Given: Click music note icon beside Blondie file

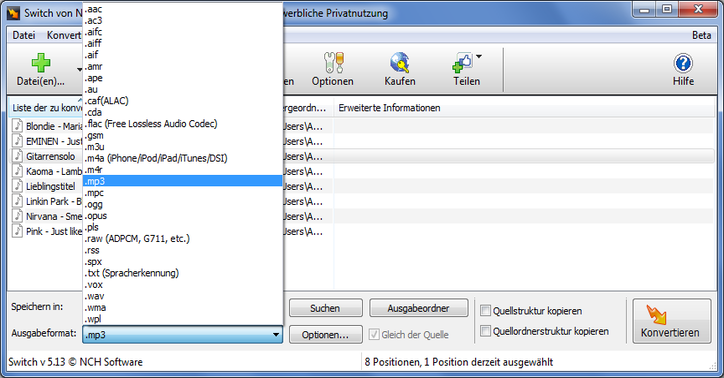Looking at the screenshot, I should 18,126.
